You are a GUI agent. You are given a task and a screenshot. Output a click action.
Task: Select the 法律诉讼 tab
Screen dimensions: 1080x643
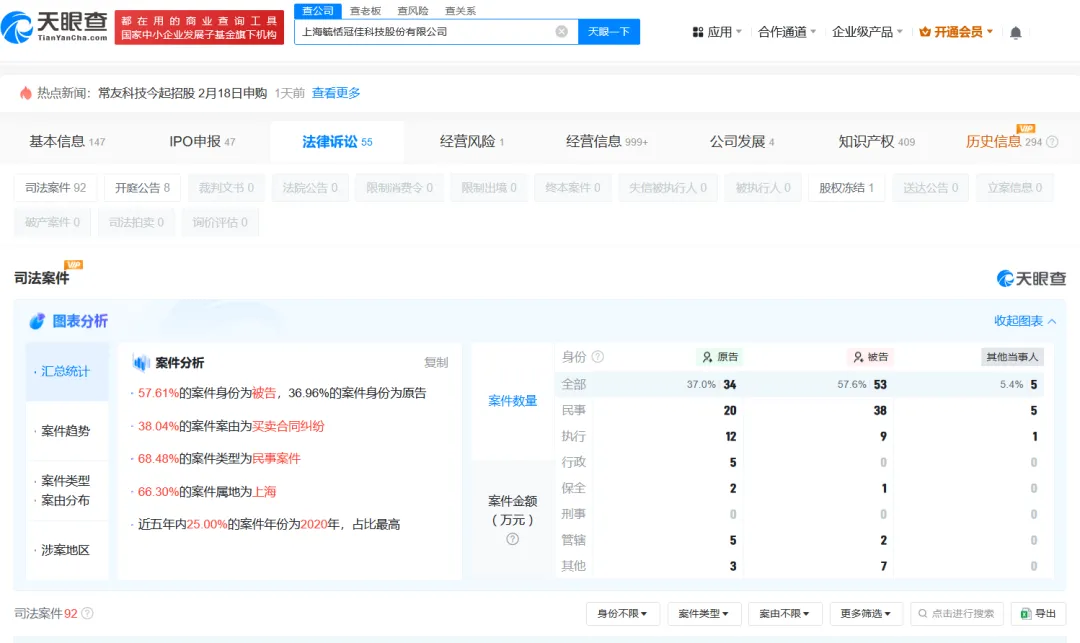point(338,142)
